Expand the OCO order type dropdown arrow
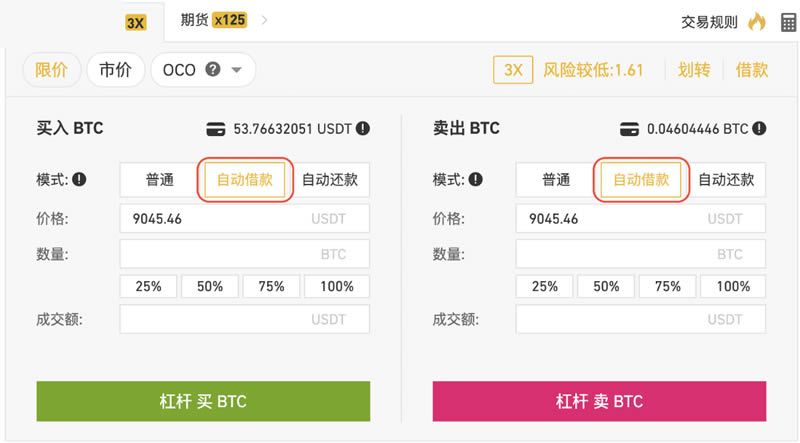Viewport: 800px width, 443px height. pyautogui.click(x=236, y=70)
